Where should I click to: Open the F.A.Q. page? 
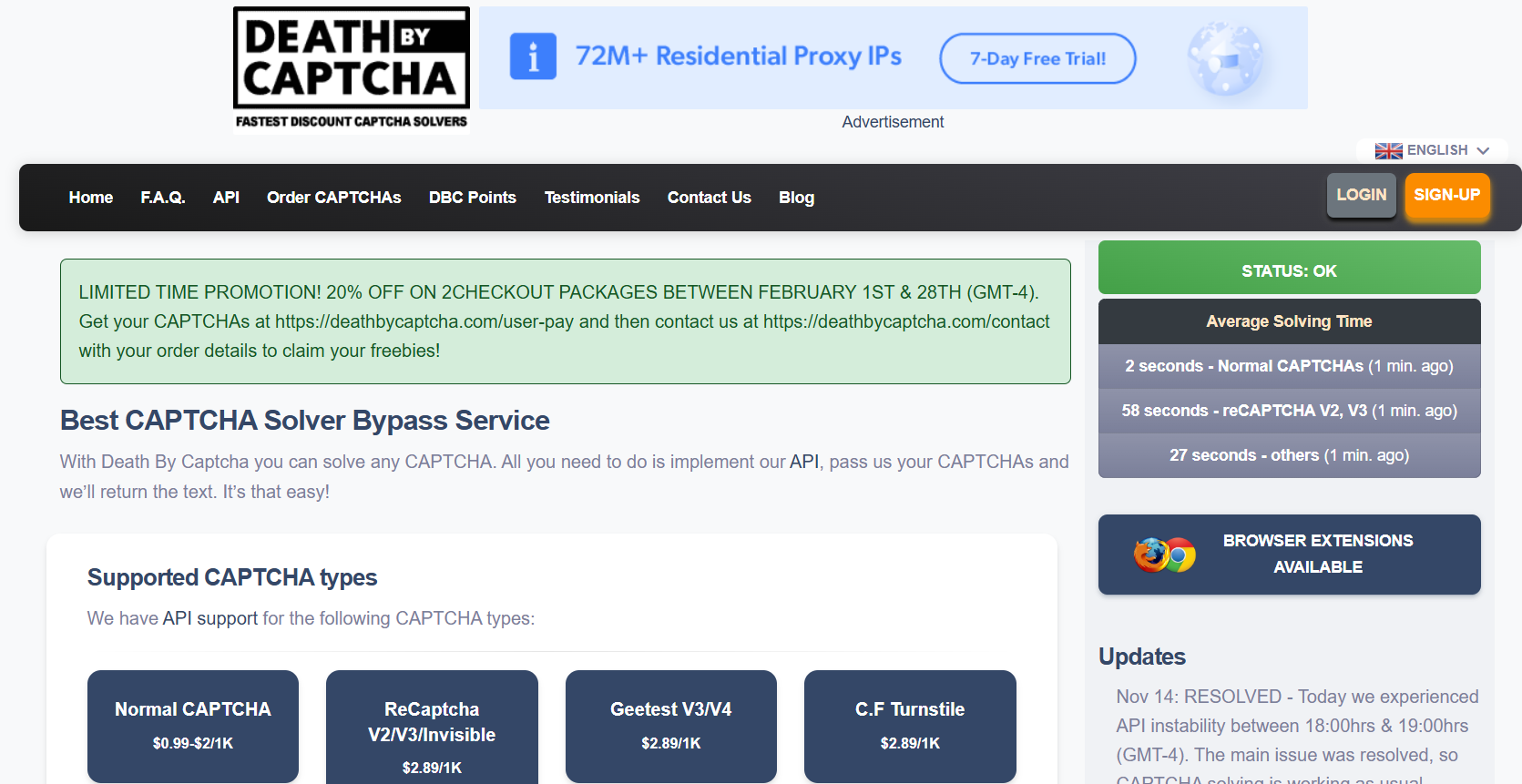click(x=163, y=198)
